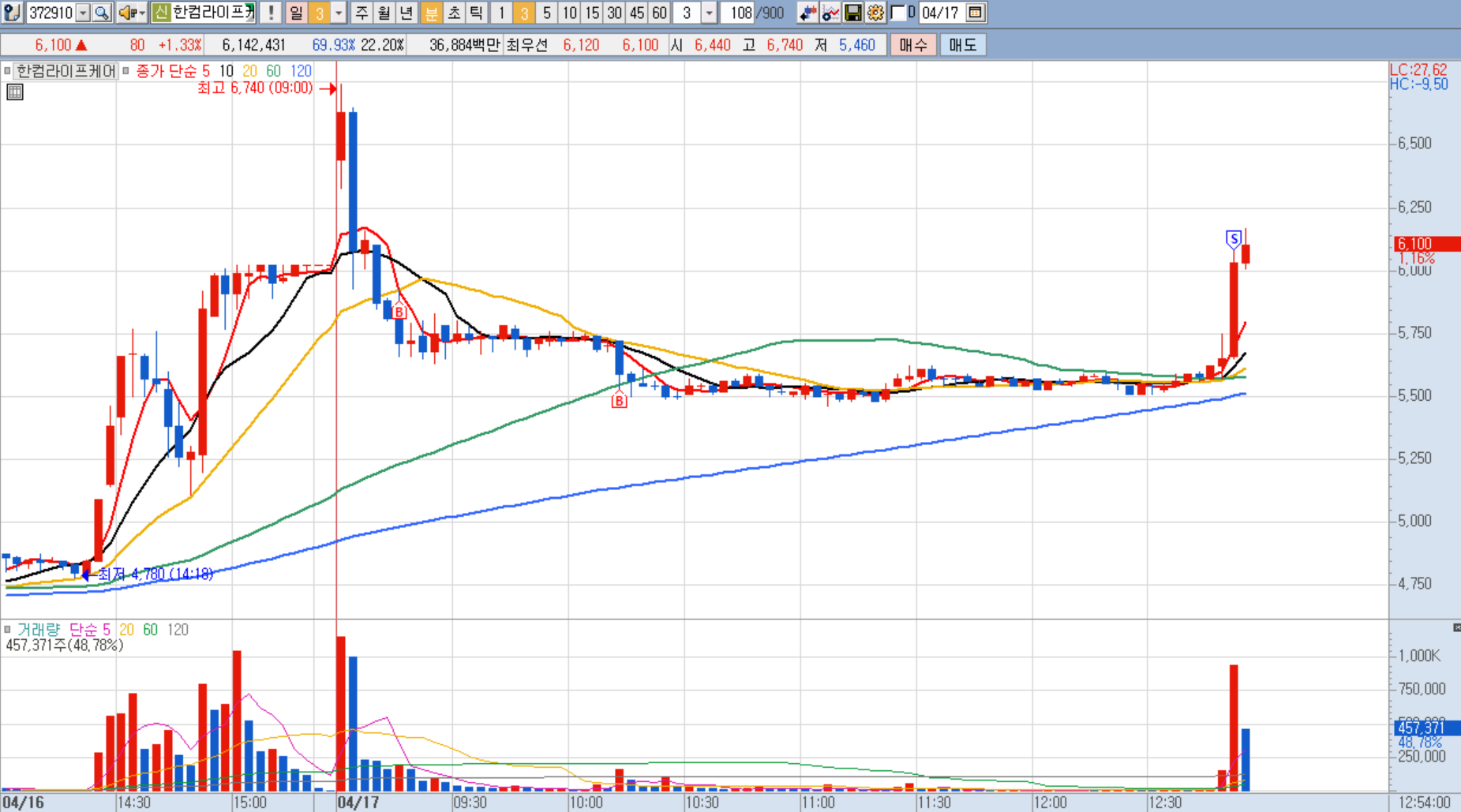This screenshot has width=1461, height=812.
Task: Open the daily period value dropdown
Action: 339,13
